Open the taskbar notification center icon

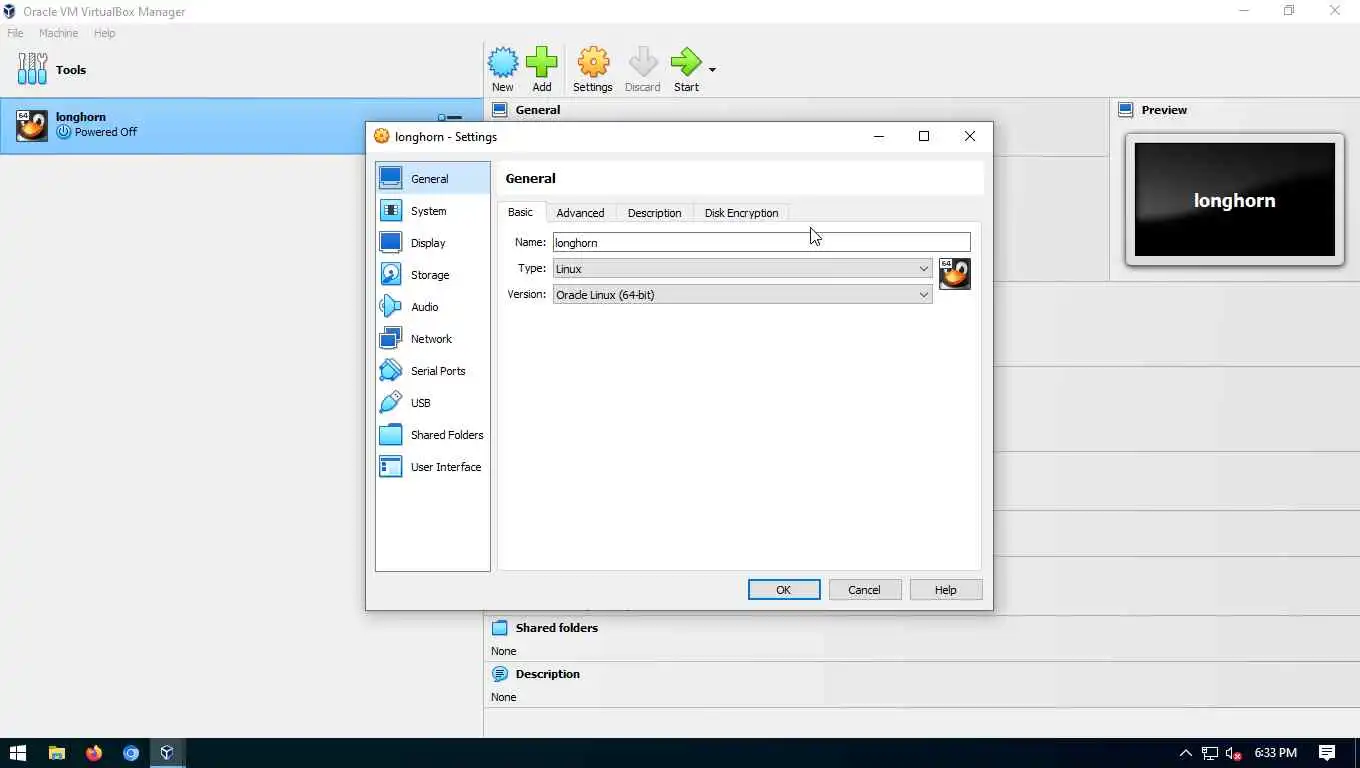pos(1327,753)
